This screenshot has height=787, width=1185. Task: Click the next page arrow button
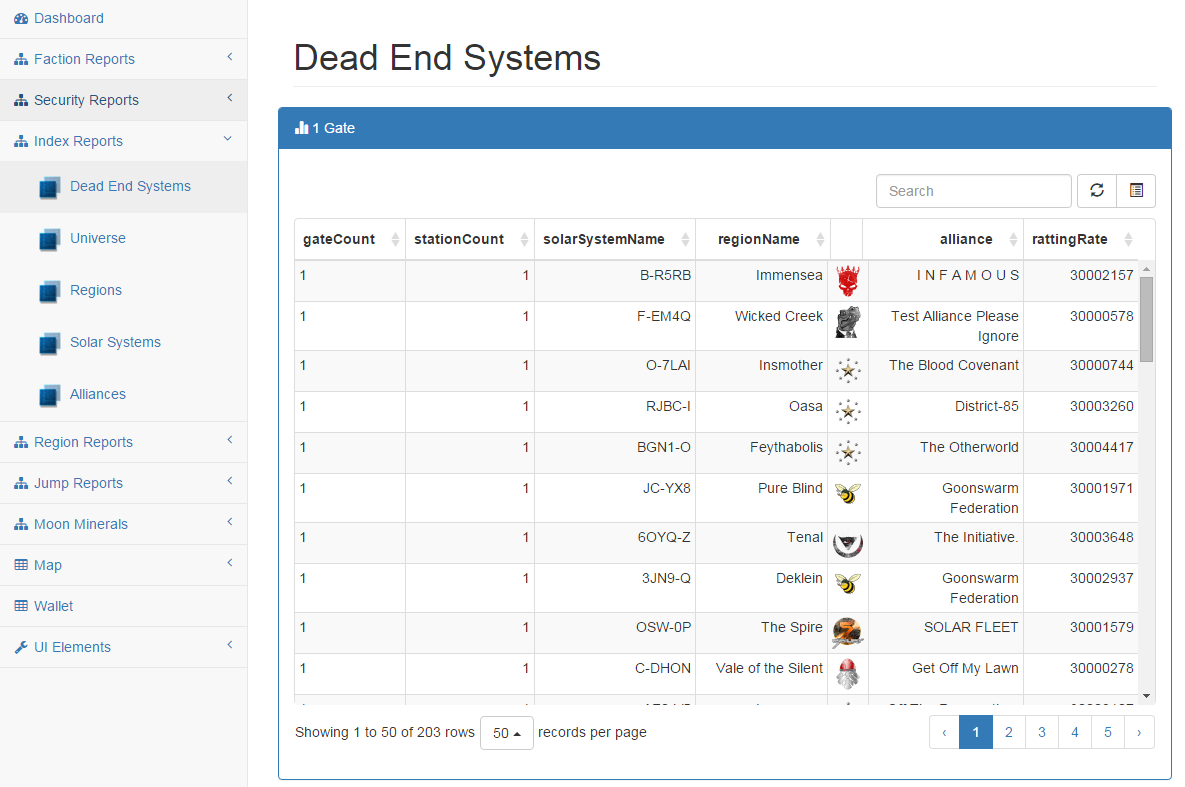tap(1138, 732)
